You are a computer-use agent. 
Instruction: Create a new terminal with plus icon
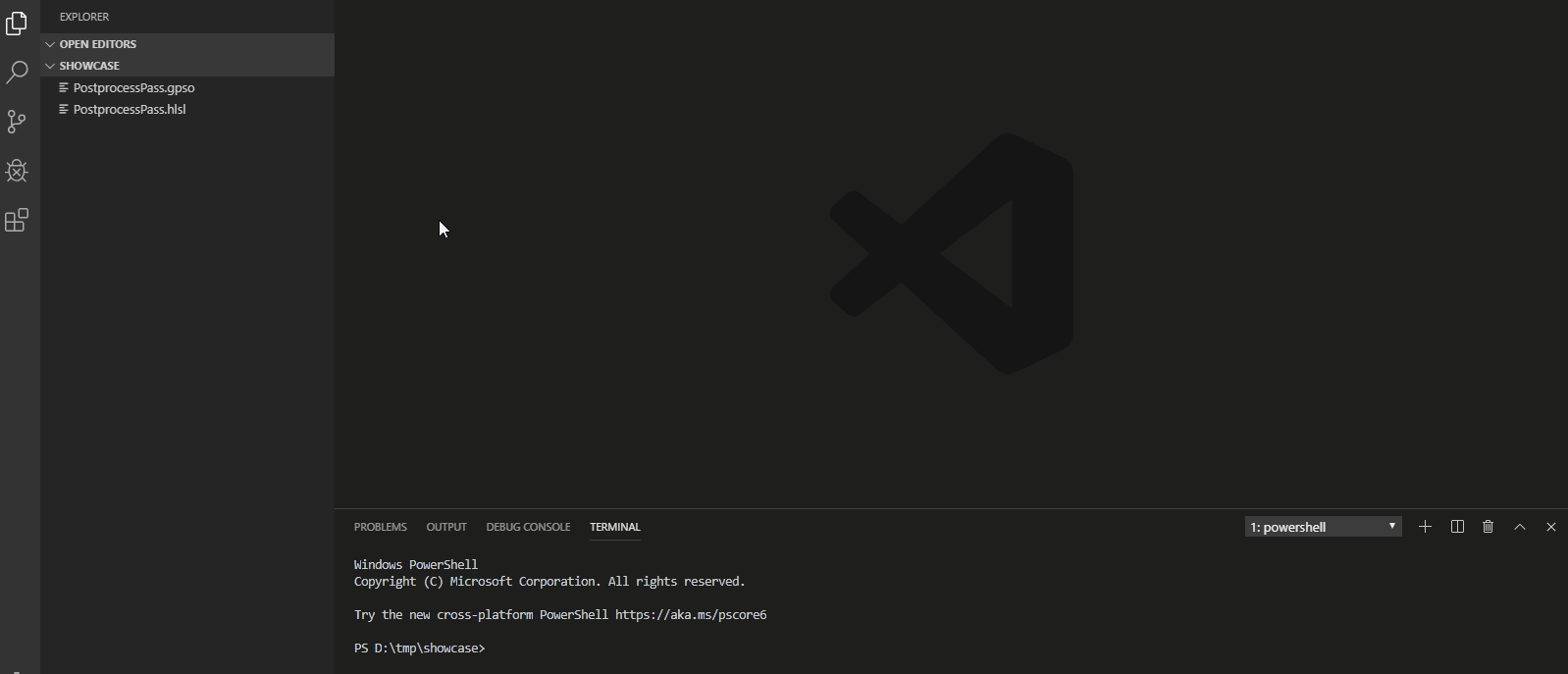(1425, 527)
